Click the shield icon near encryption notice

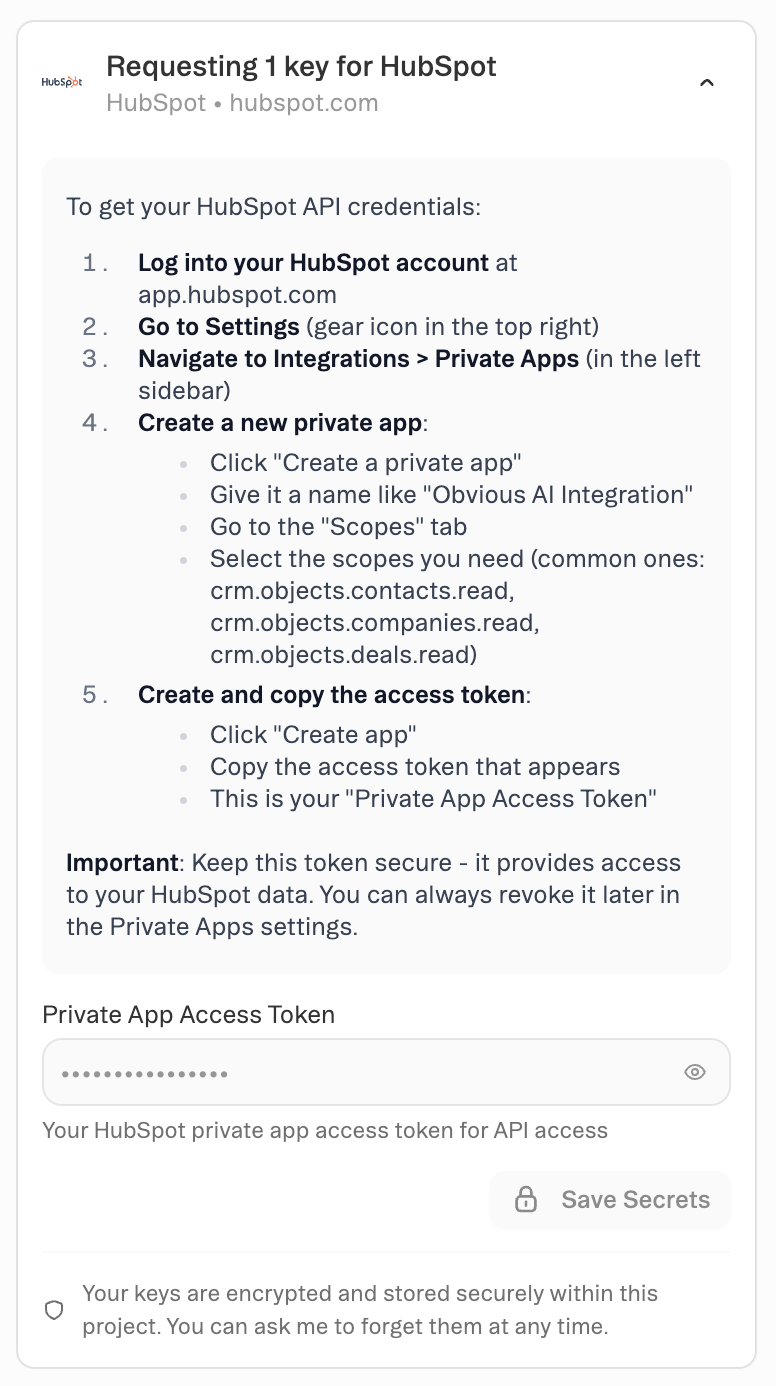click(56, 1310)
